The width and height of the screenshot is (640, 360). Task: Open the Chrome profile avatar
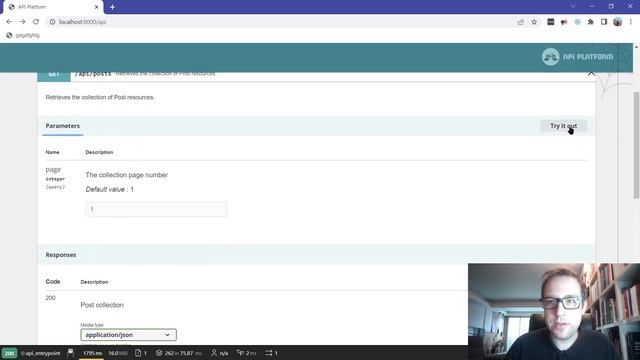(x=618, y=22)
